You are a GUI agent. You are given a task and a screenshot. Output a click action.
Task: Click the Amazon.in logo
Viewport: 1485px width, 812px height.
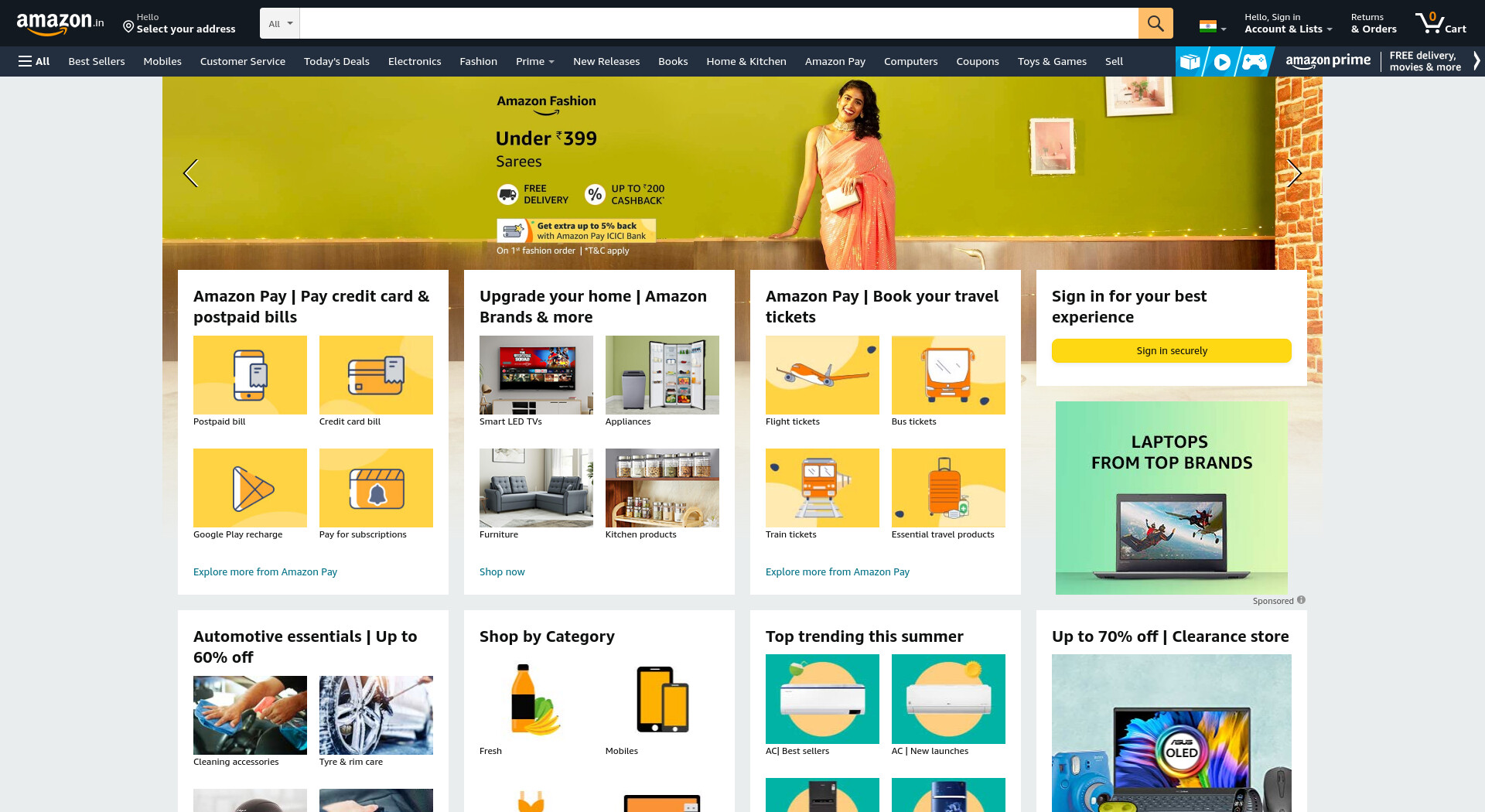(x=60, y=23)
